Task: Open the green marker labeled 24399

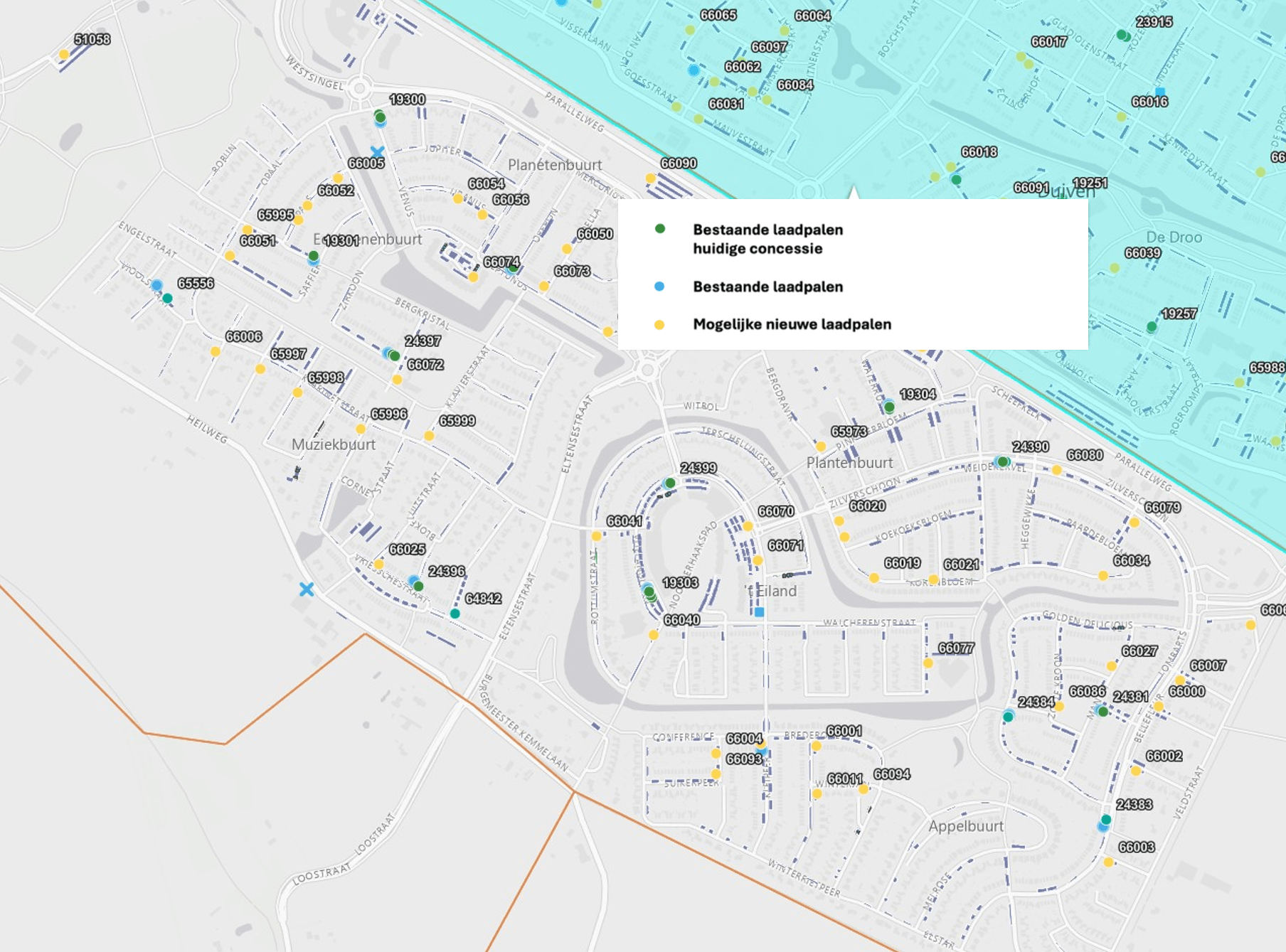Action: [670, 483]
